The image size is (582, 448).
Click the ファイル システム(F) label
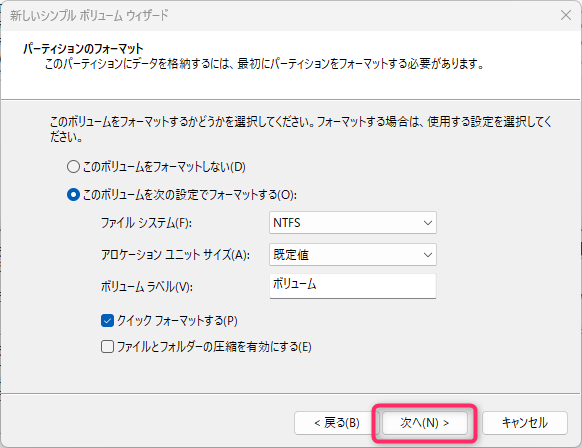[146, 223]
